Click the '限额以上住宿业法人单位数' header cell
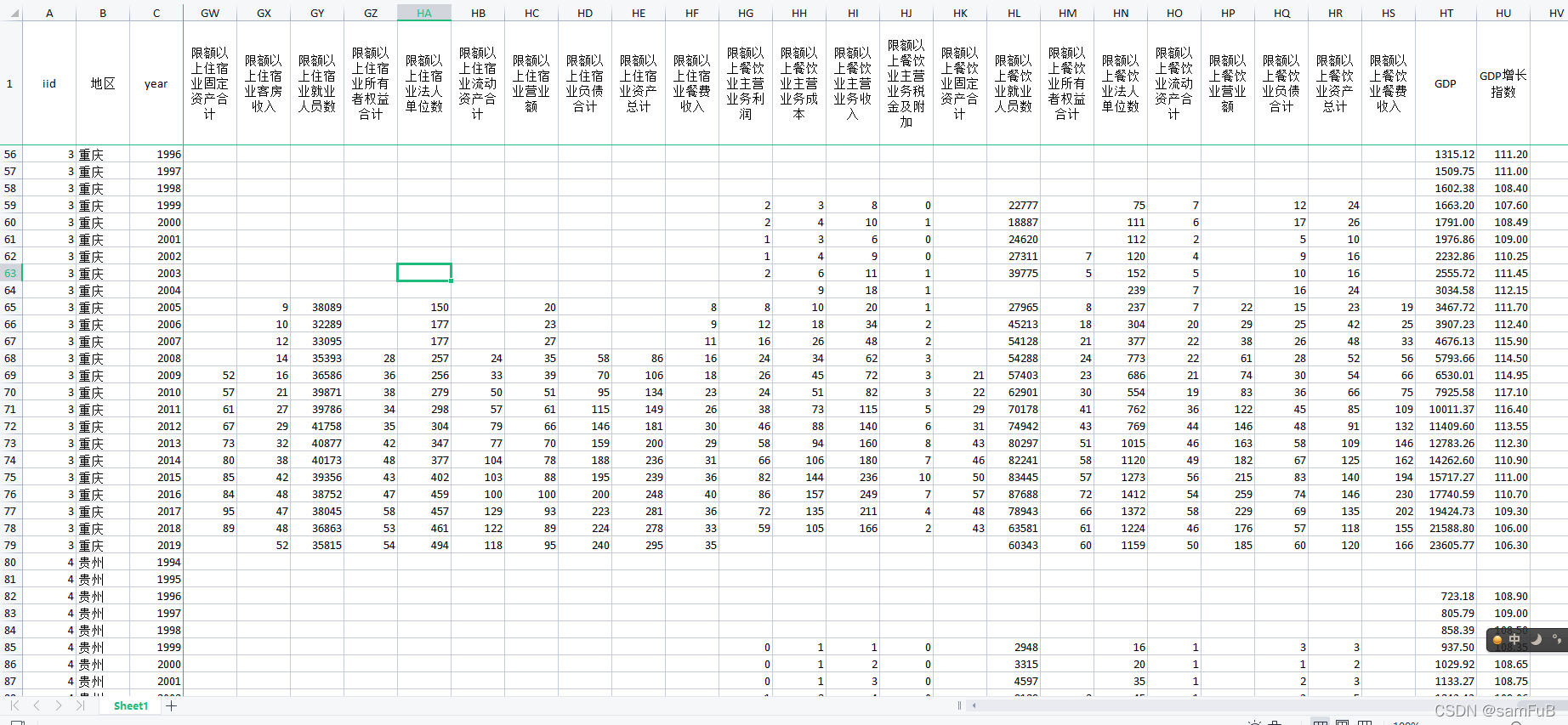1568x725 pixels. (424, 83)
